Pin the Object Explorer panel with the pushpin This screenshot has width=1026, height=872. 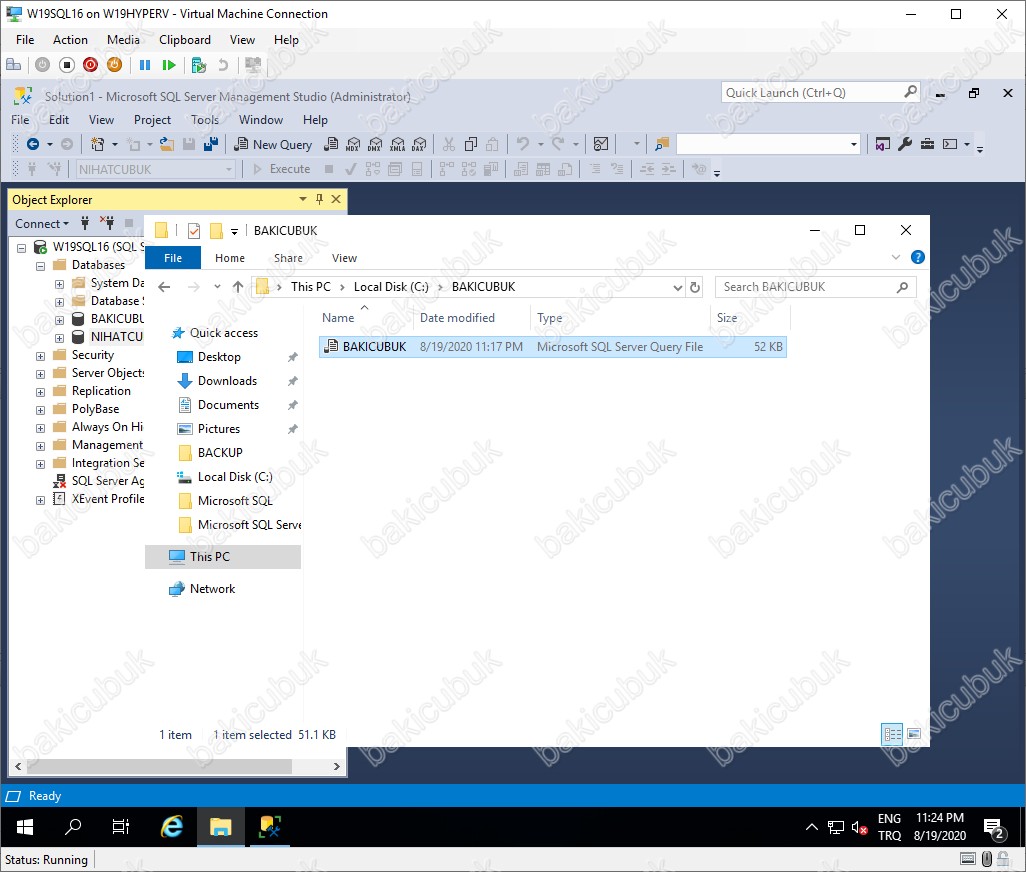(x=319, y=199)
